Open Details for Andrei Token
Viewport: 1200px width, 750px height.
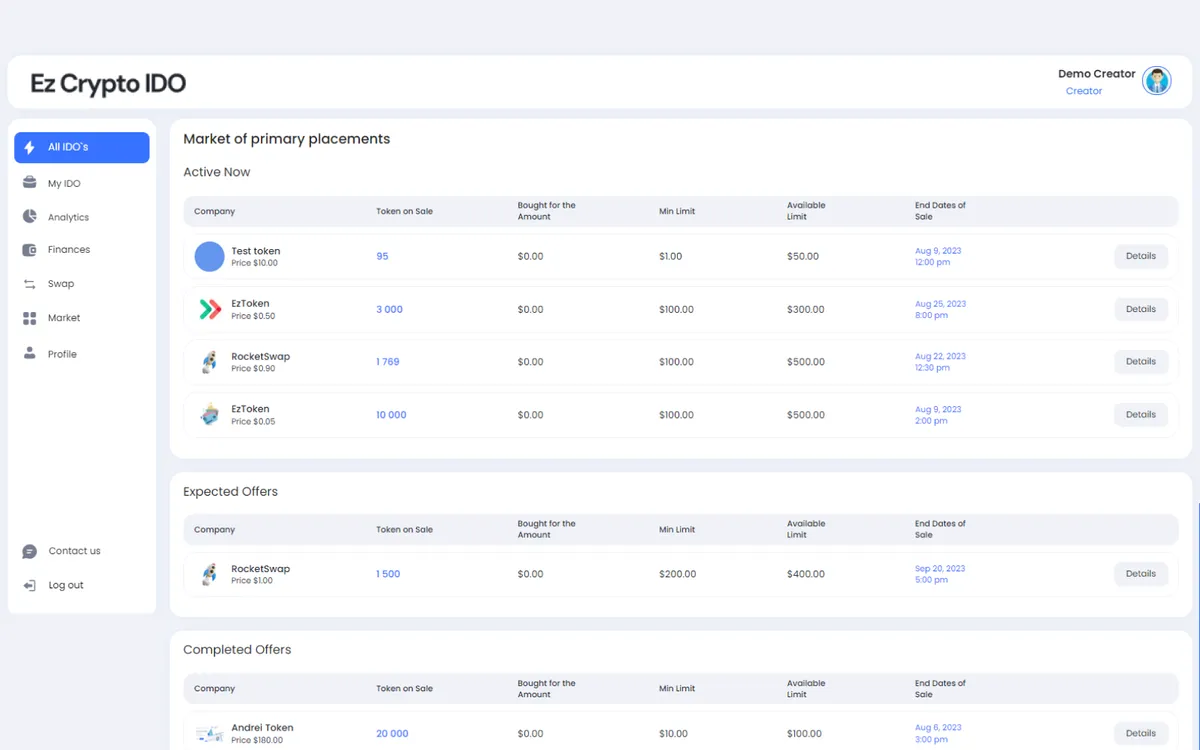point(1141,733)
